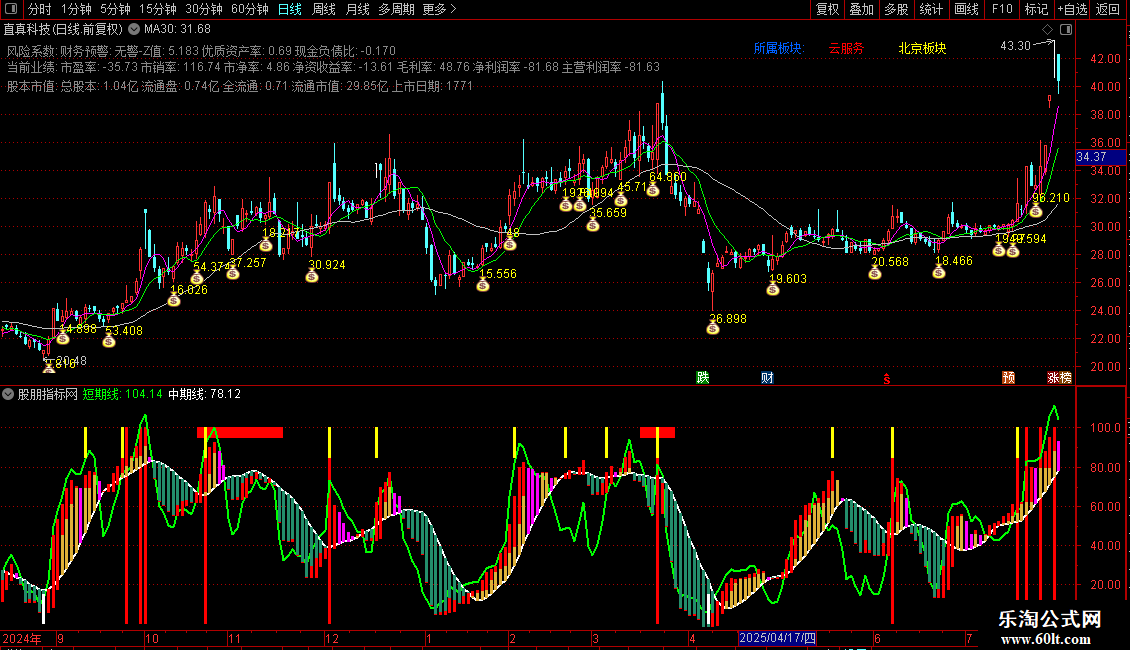The height and width of the screenshot is (650, 1130).
Task: Activate the 画线 drawing tool
Action: (966, 9)
